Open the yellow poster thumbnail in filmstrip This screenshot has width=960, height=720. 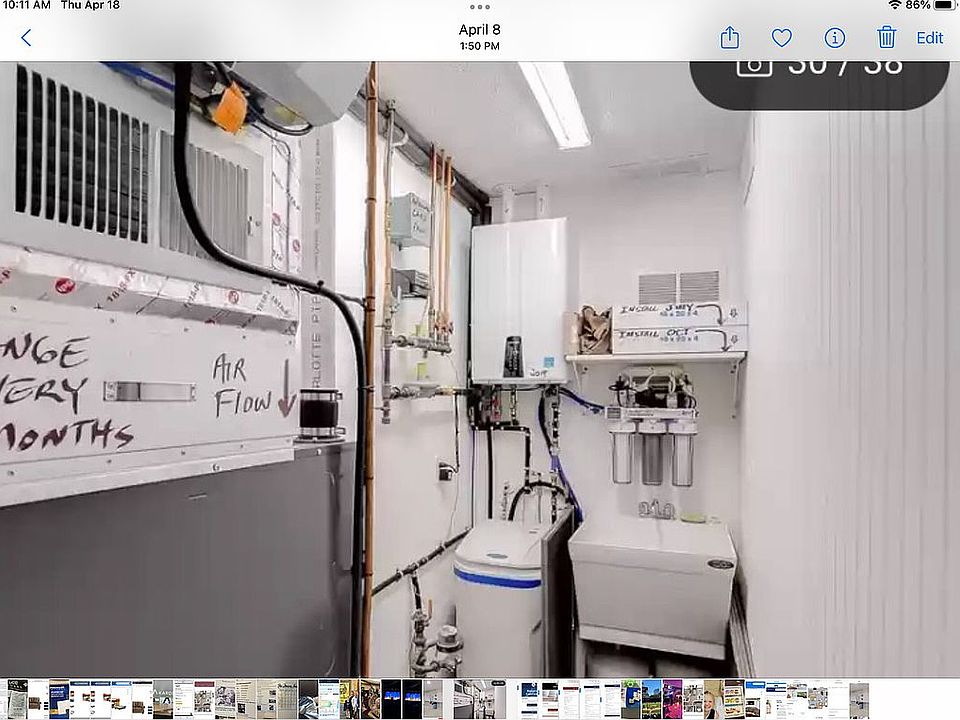tap(346, 698)
